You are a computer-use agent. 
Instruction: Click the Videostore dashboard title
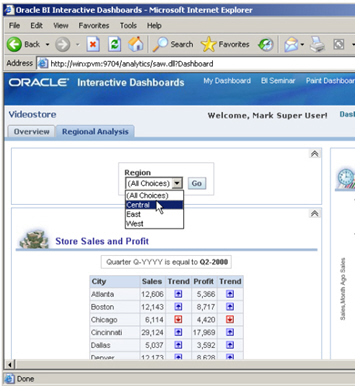tap(32, 114)
